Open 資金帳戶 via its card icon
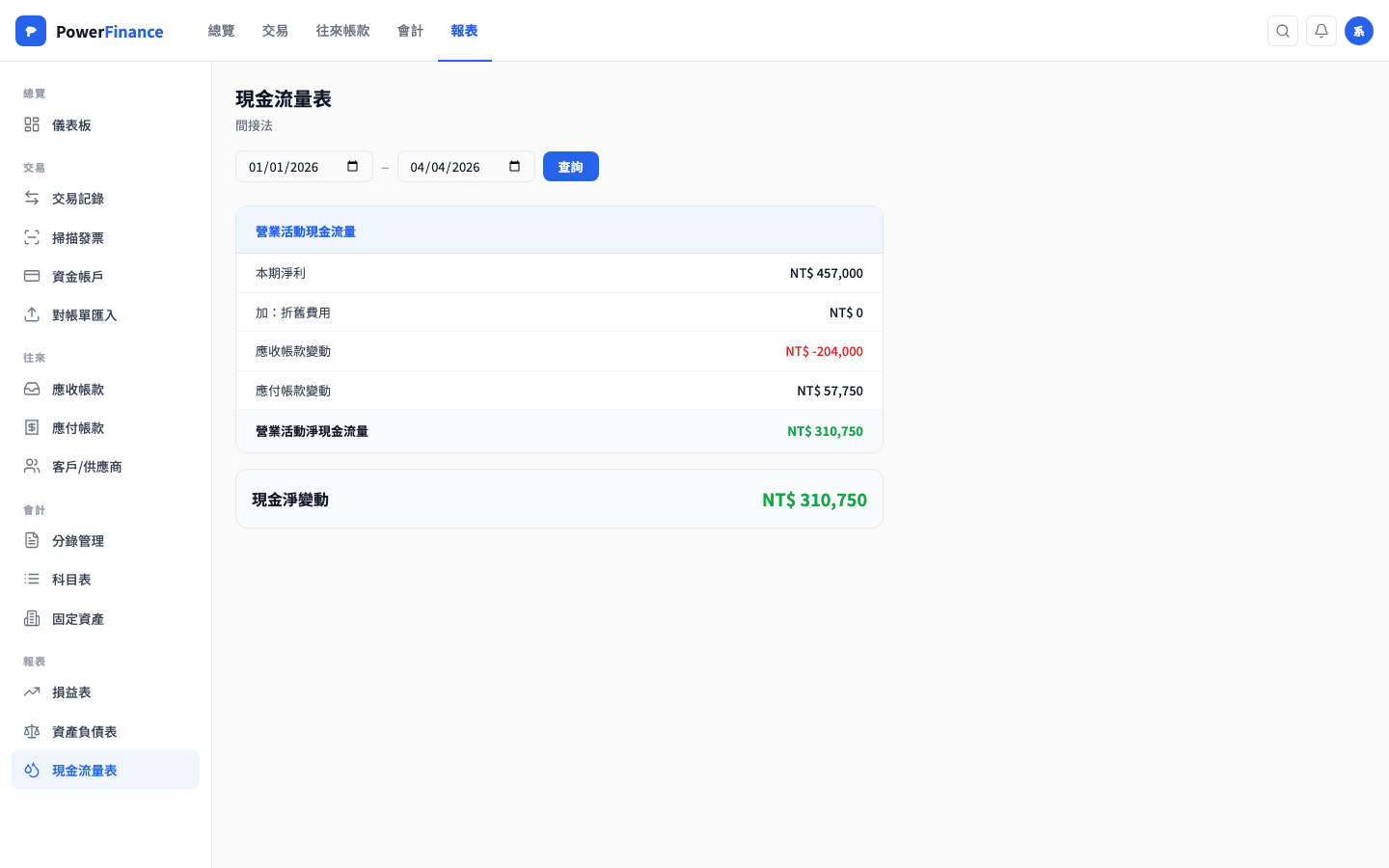Screen dimensions: 1389x868 [x=31, y=276]
